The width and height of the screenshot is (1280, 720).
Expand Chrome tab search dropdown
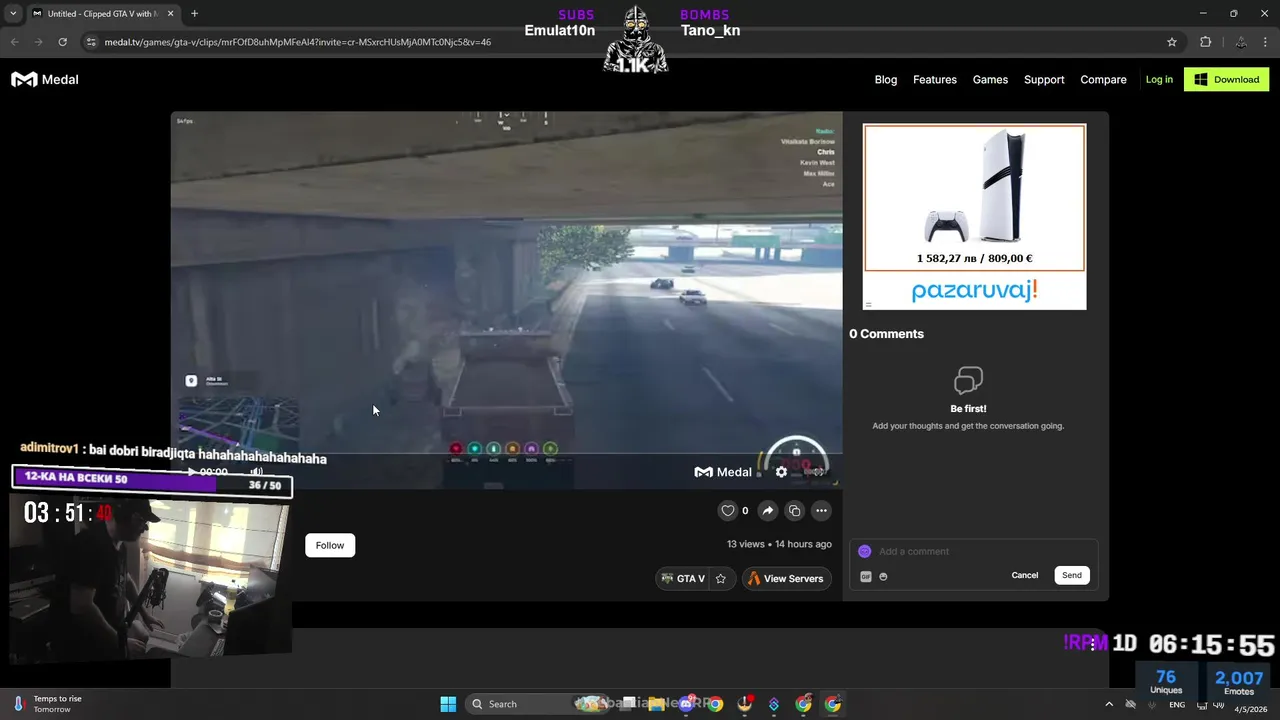[13, 14]
